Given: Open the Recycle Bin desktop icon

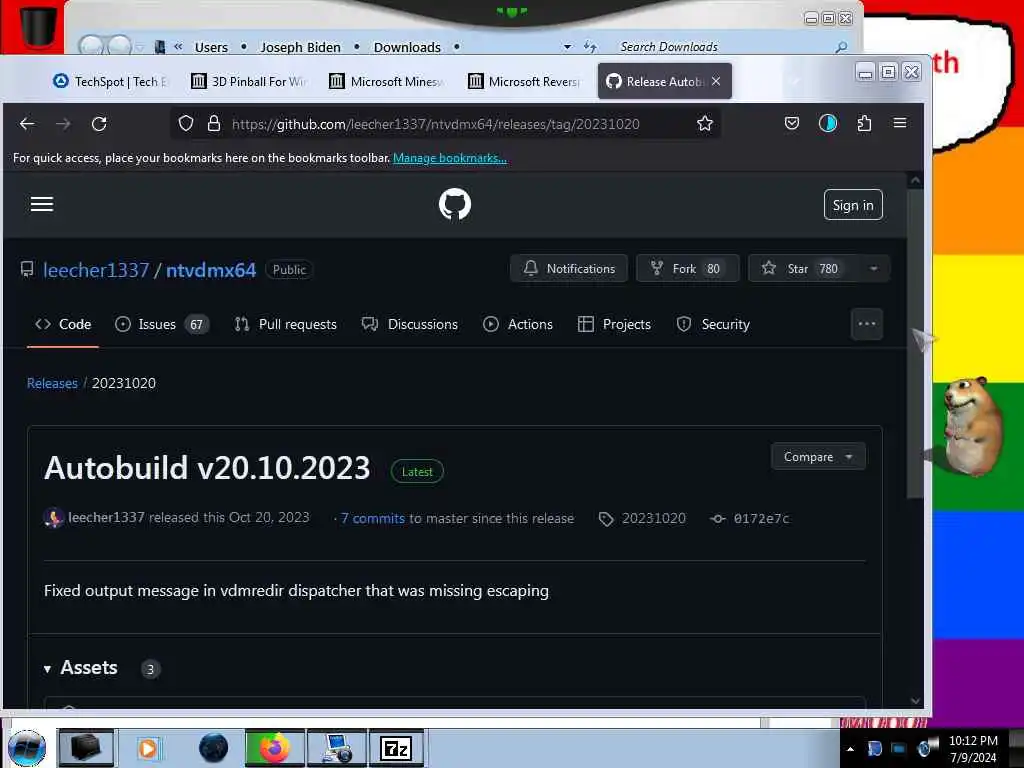Looking at the screenshot, I should [38, 27].
